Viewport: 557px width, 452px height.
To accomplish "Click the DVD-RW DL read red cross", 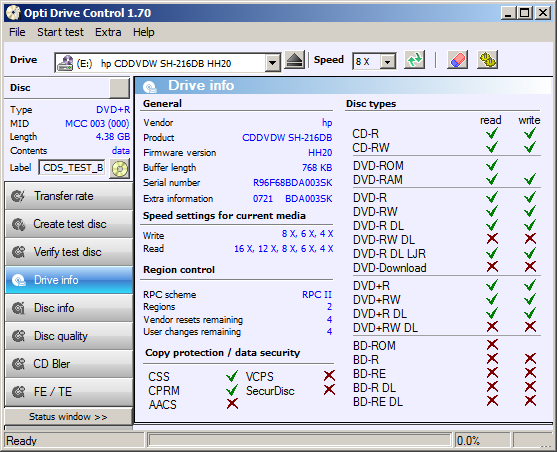I will tap(492, 239).
